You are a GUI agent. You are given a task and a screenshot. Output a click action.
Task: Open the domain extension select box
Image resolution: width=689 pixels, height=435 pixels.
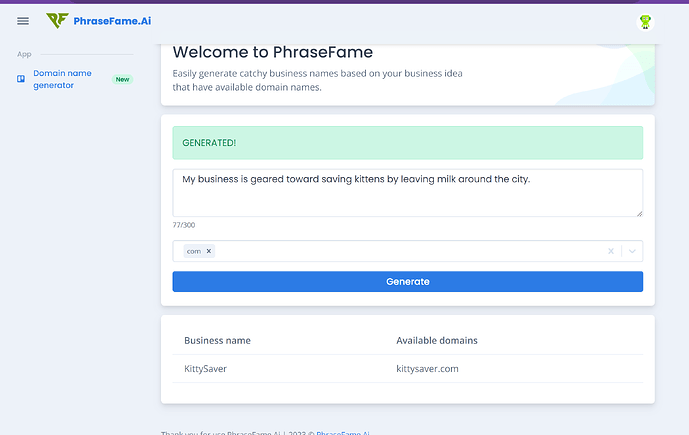pyautogui.click(x=400, y=251)
